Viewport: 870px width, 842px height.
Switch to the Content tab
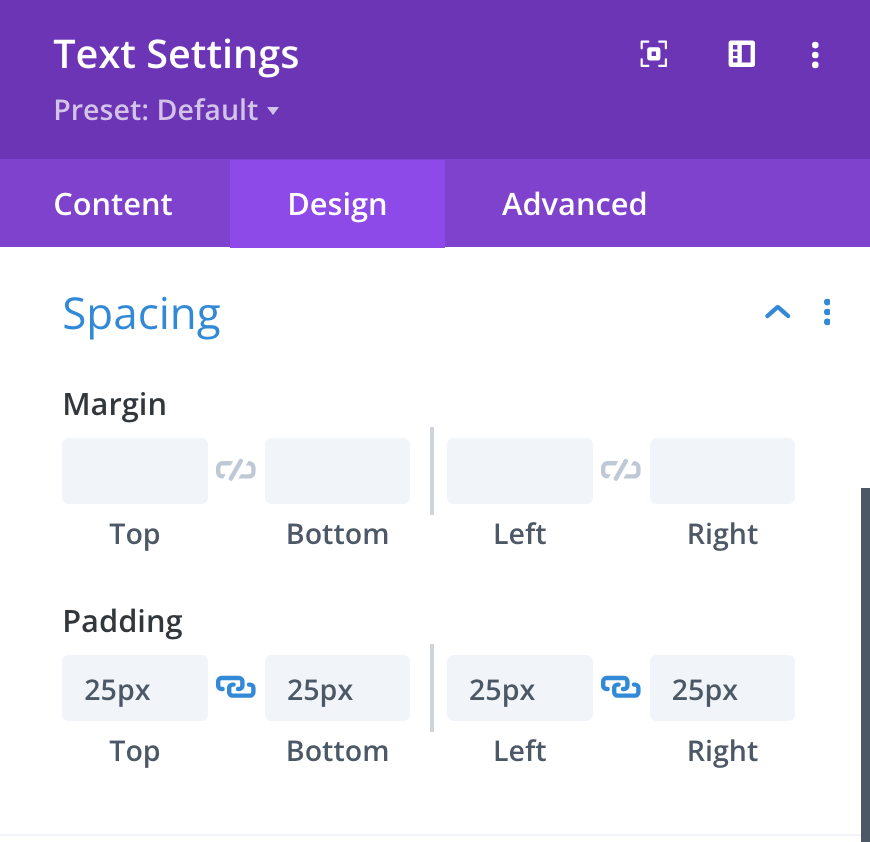tap(113, 204)
